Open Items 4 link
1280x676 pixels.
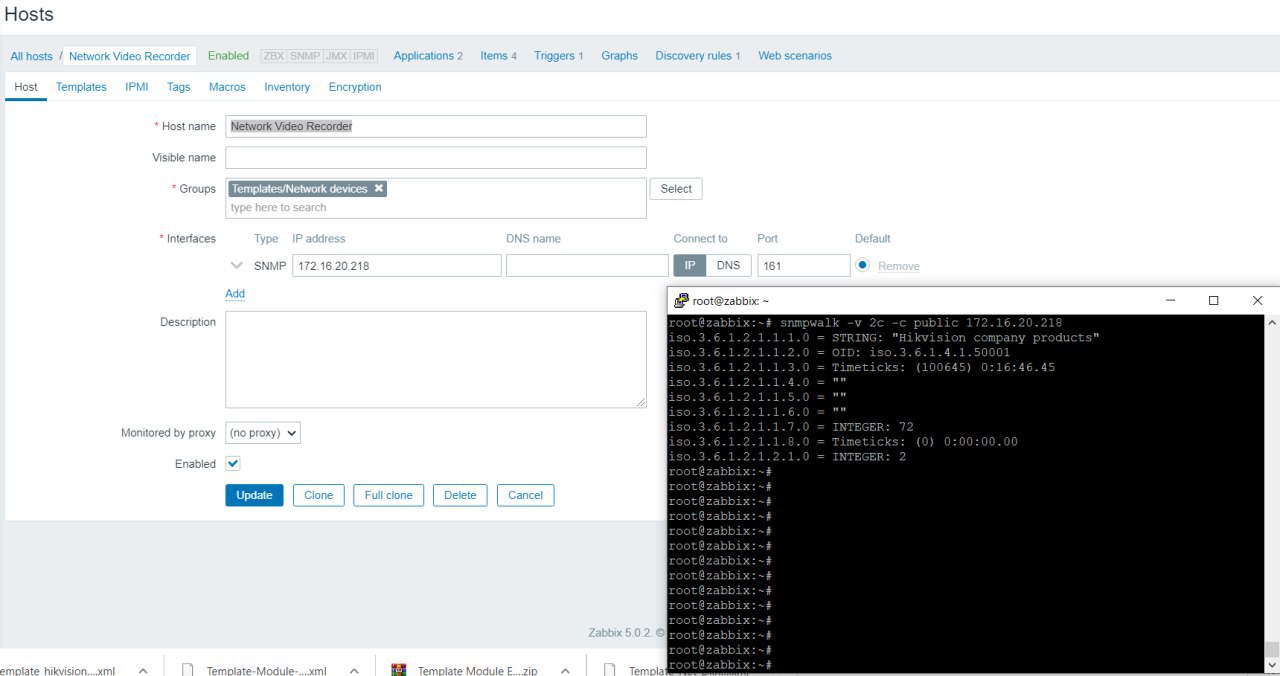(498, 56)
